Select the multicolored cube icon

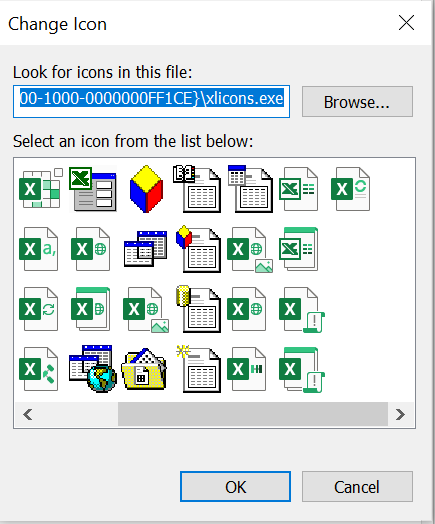click(x=146, y=189)
